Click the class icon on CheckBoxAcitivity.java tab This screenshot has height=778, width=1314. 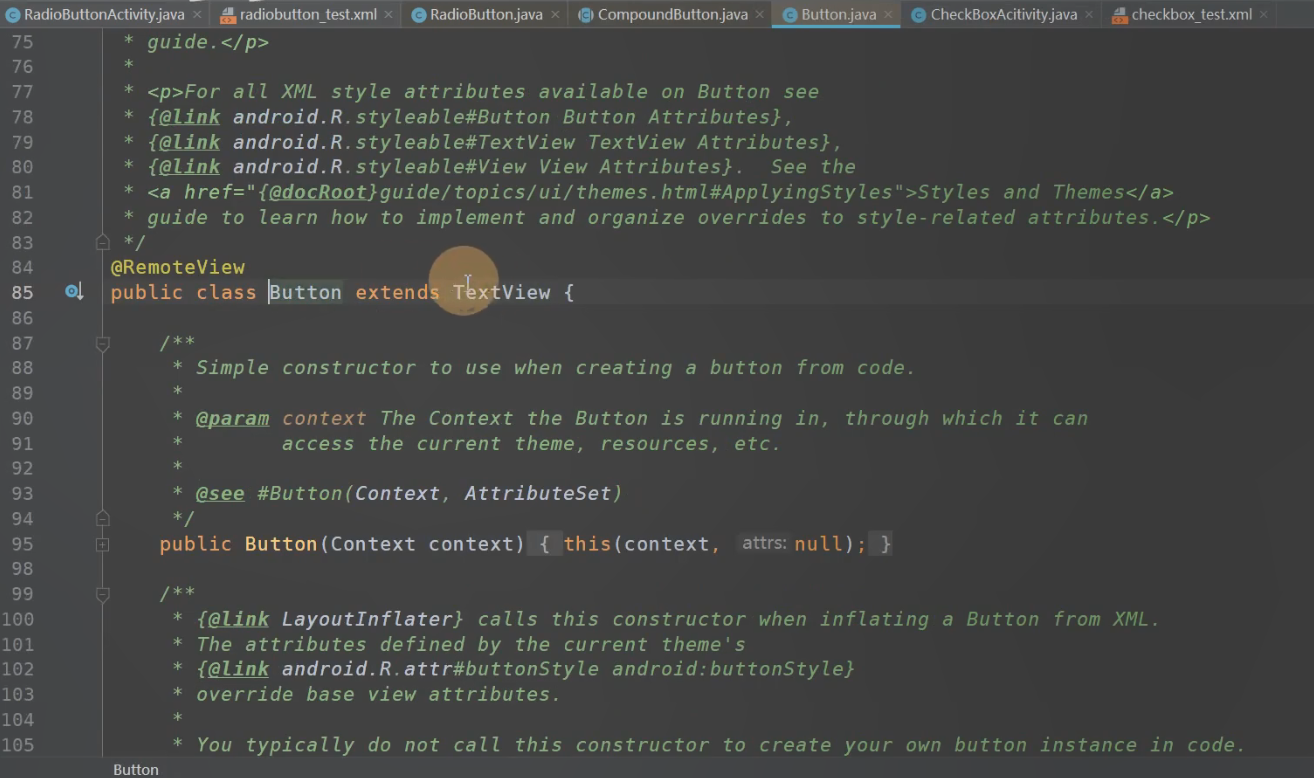coord(918,15)
